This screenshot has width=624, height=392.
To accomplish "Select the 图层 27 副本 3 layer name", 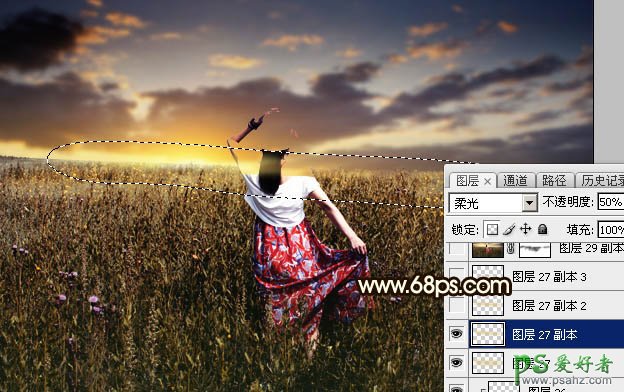I will tap(549, 277).
